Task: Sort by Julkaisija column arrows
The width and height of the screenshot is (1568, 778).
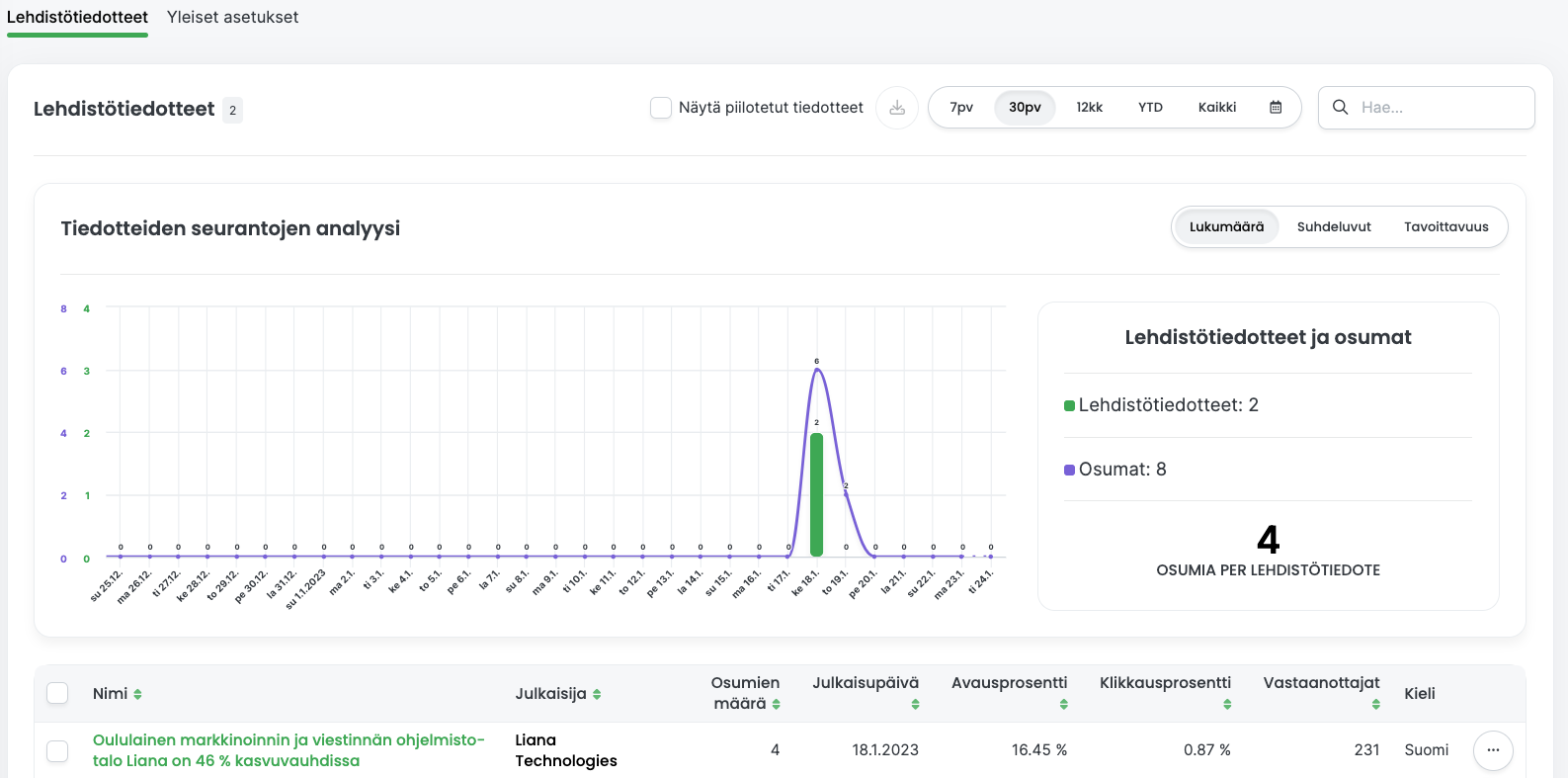Action: coord(597,694)
